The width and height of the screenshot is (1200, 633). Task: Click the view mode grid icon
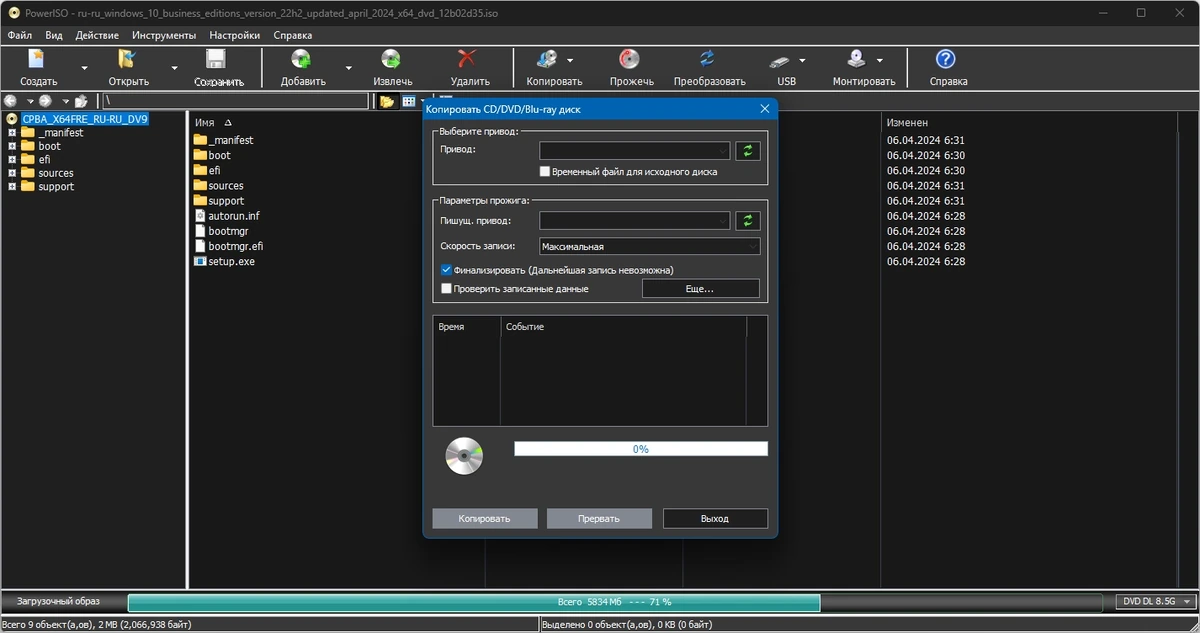409,101
